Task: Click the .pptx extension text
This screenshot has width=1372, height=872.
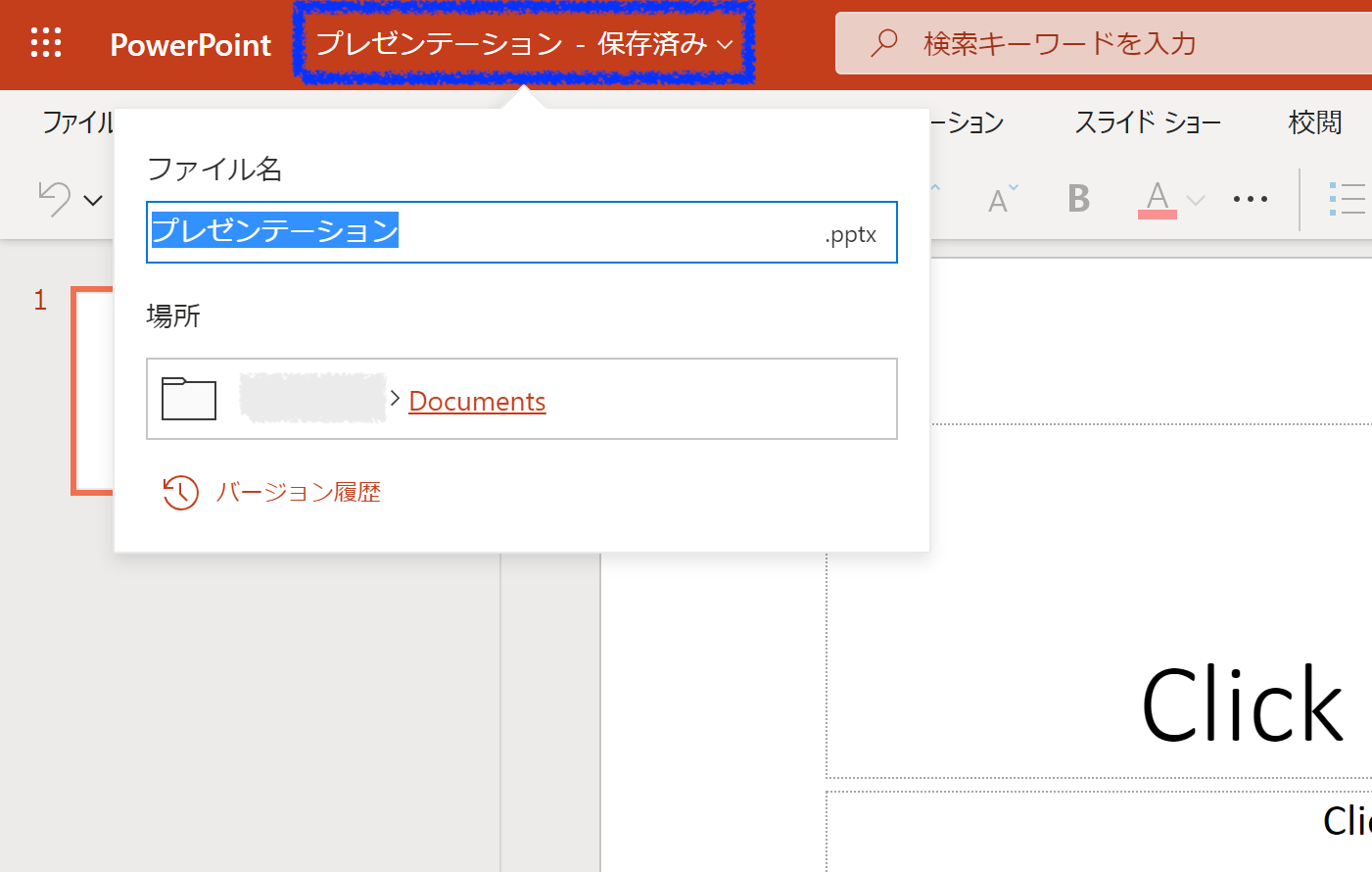Action: pyautogui.click(x=850, y=234)
